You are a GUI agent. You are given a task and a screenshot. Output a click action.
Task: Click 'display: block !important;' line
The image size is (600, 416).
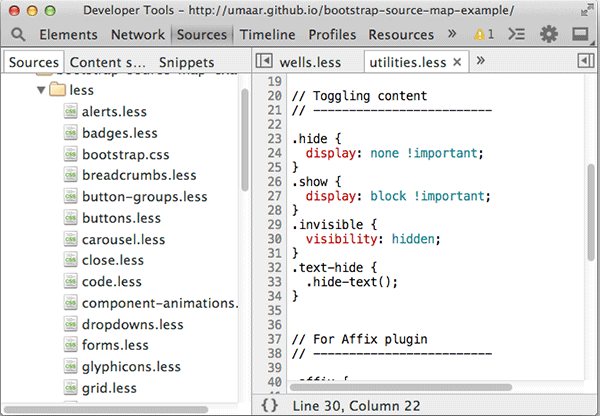(x=398, y=196)
